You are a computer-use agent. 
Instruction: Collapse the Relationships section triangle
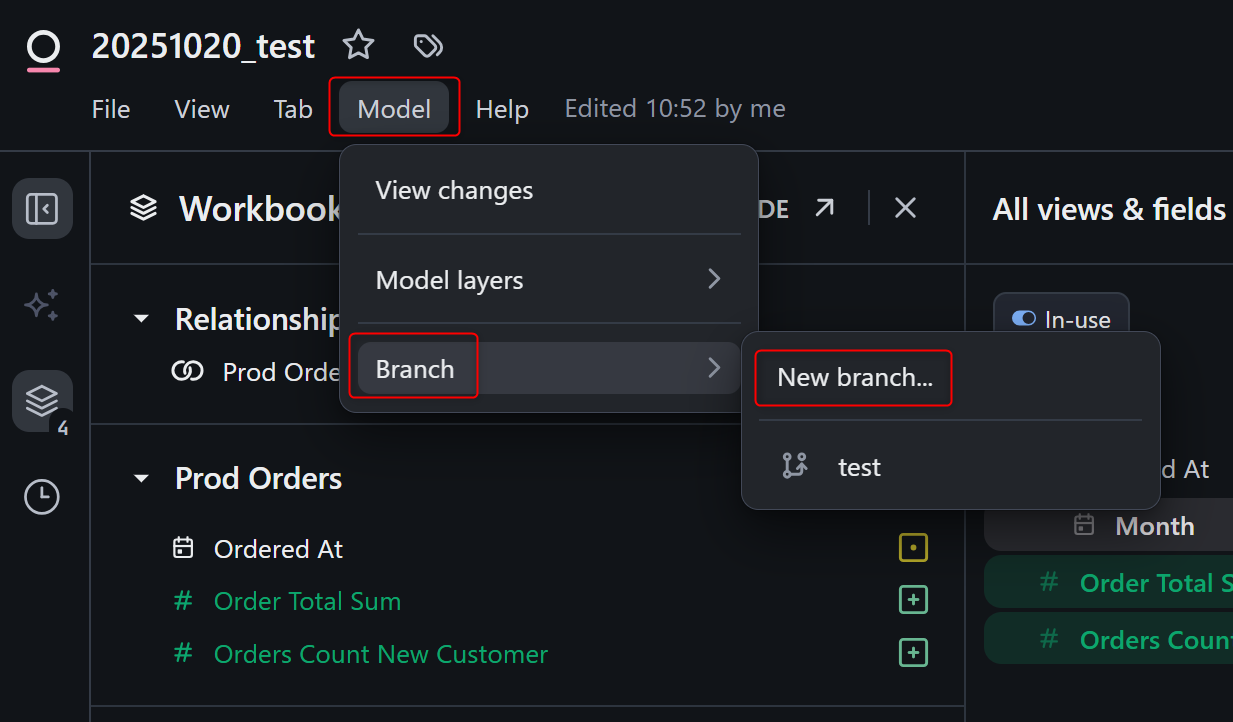[142, 319]
